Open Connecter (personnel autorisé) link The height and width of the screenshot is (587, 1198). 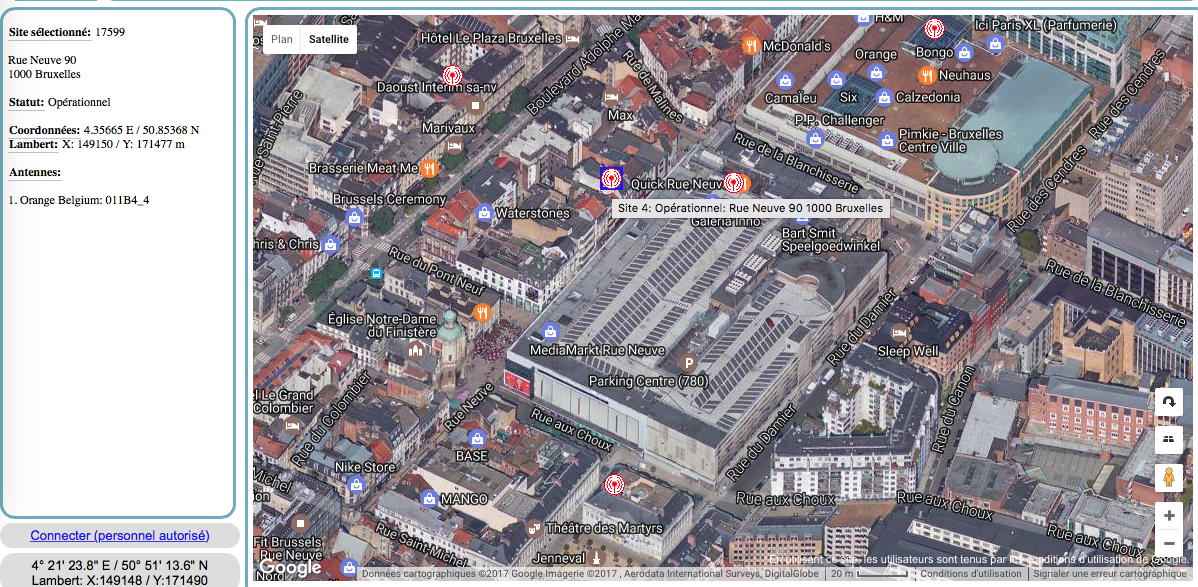[x=120, y=536]
